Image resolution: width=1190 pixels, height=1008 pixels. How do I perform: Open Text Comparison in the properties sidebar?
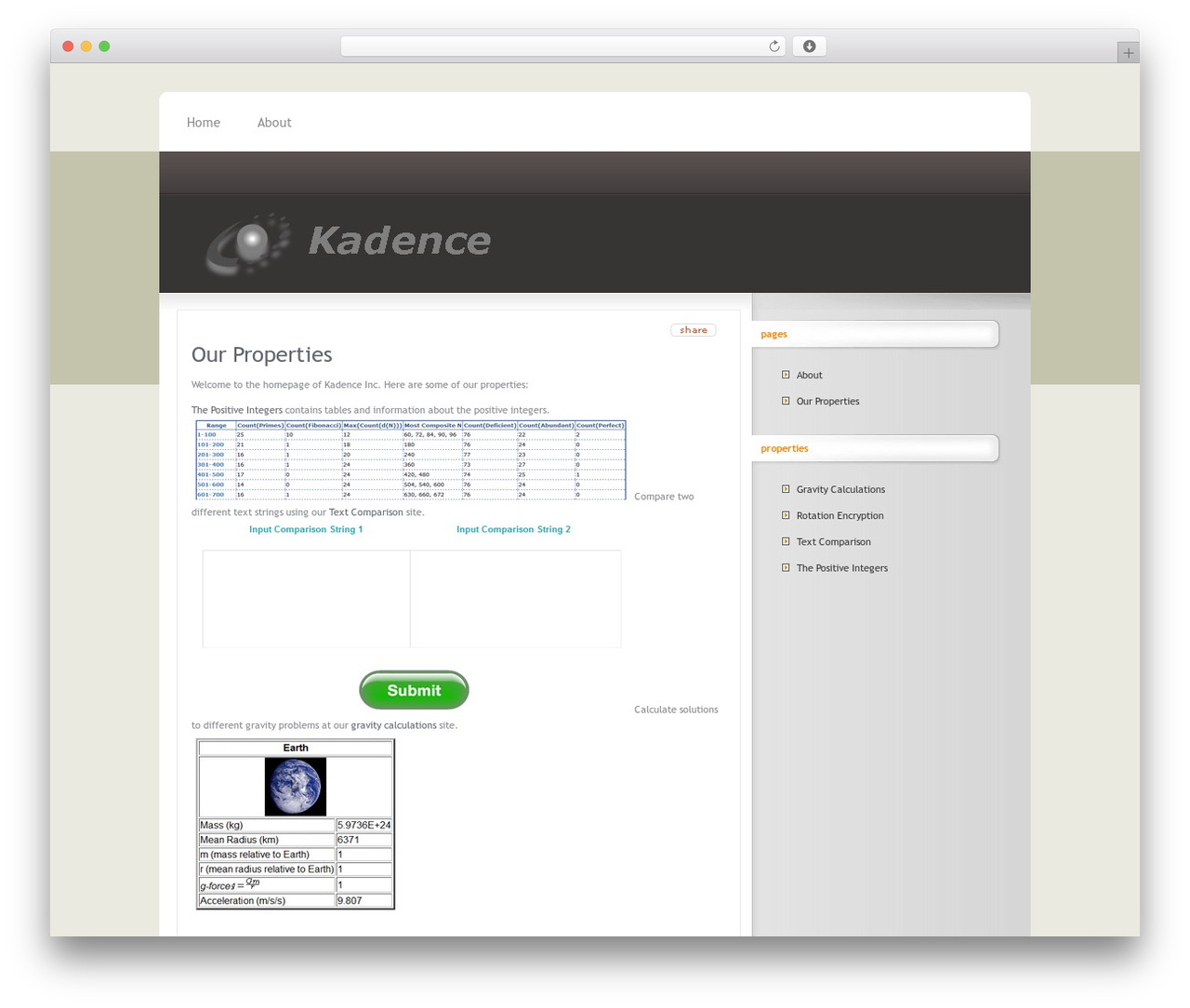(833, 542)
